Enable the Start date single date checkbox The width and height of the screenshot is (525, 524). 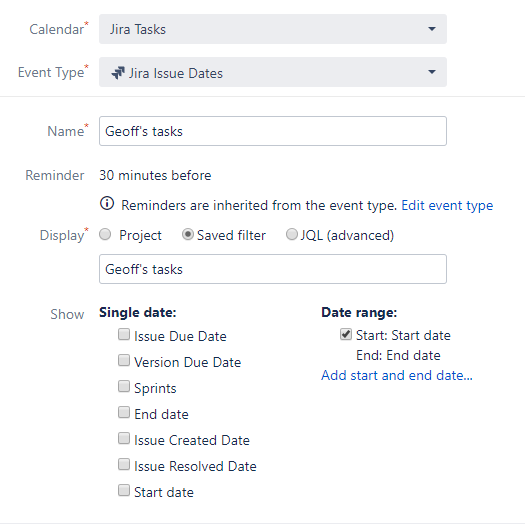click(x=124, y=490)
